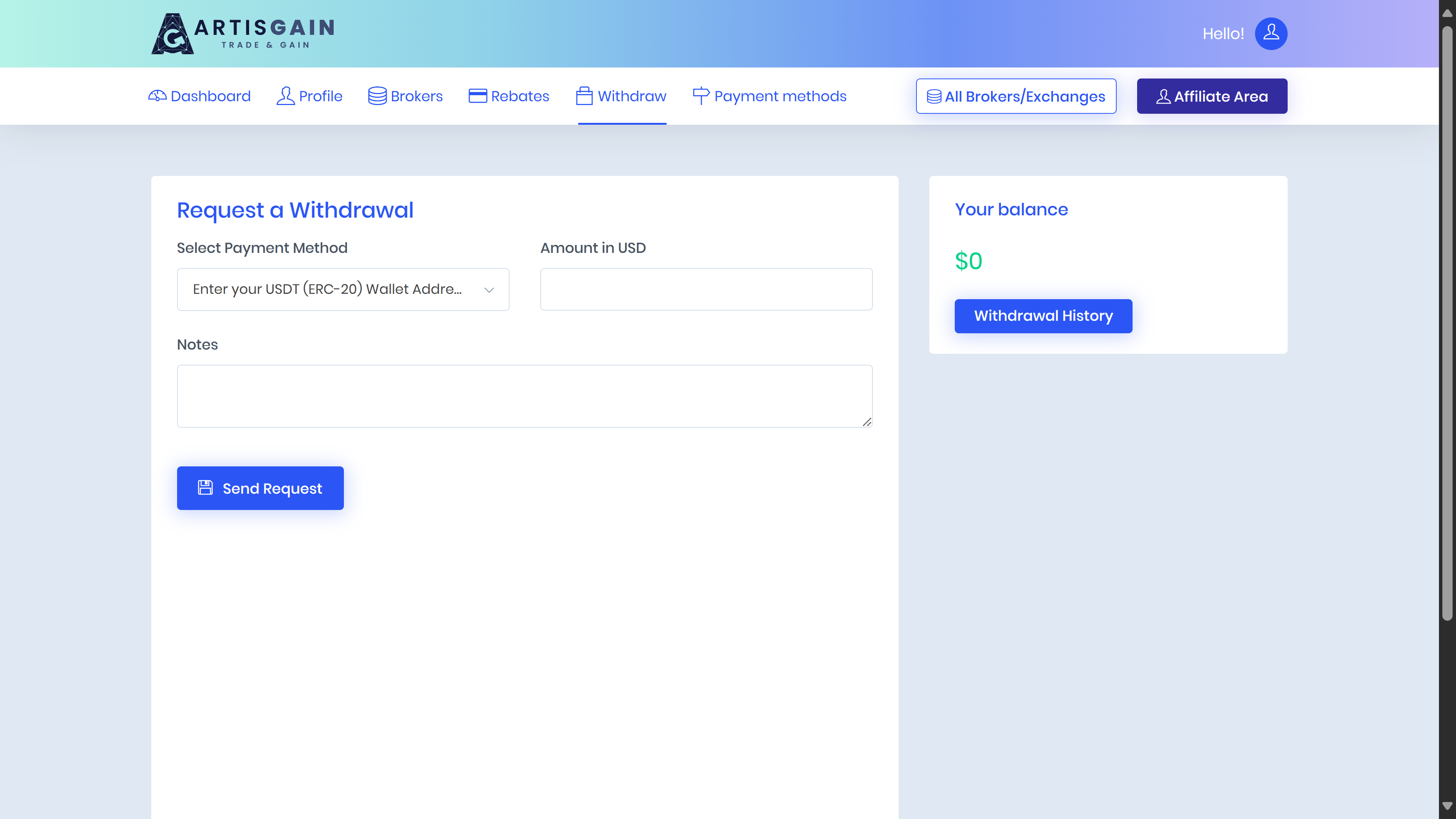Select the Withdraw tab
Image resolution: width=1456 pixels, height=819 pixels.
621,96
